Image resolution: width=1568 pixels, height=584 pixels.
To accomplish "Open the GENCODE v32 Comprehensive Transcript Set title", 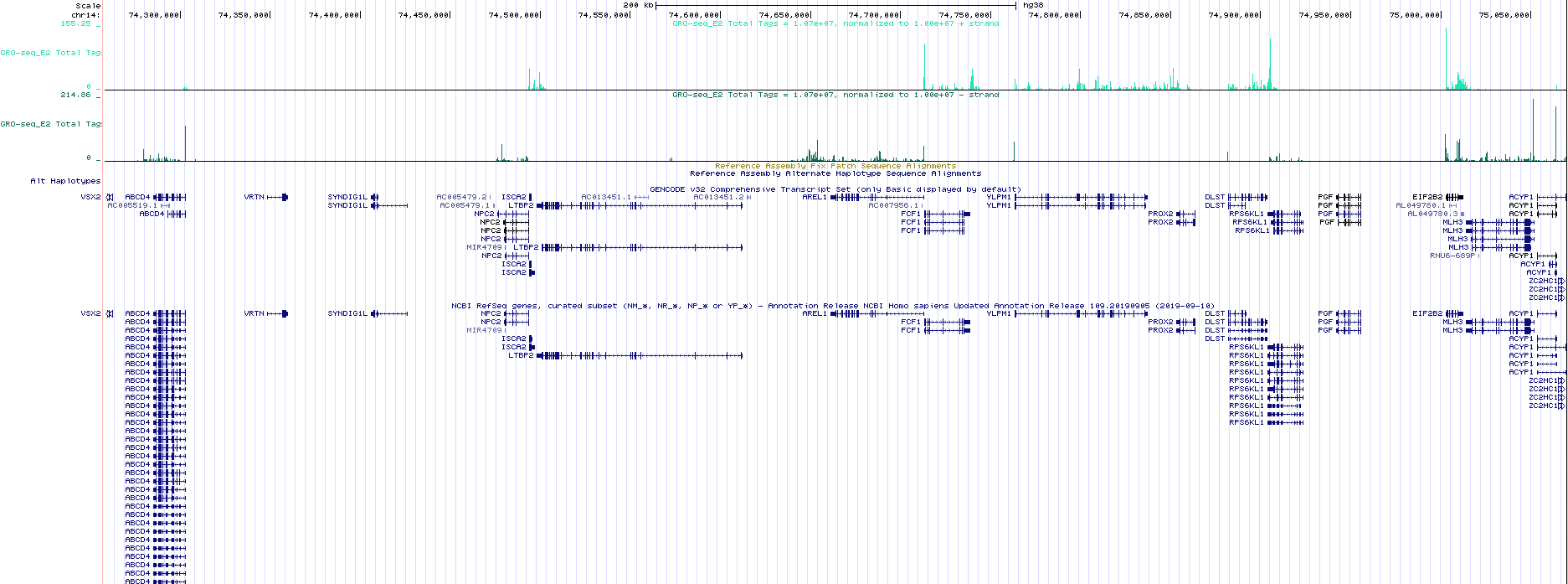I will click(835, 189).
